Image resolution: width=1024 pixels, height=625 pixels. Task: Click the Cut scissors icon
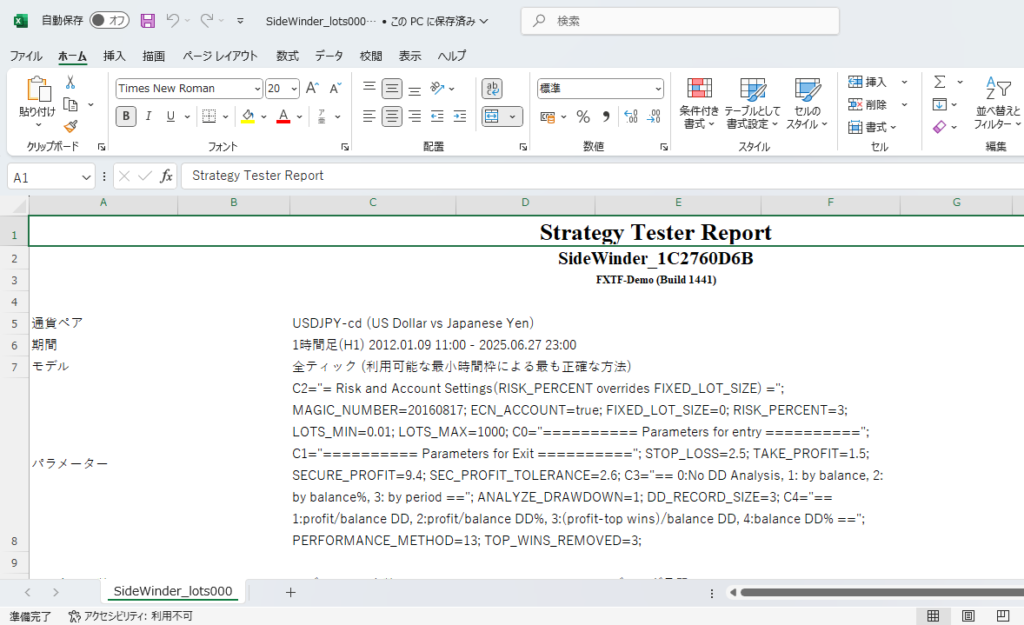71,82
